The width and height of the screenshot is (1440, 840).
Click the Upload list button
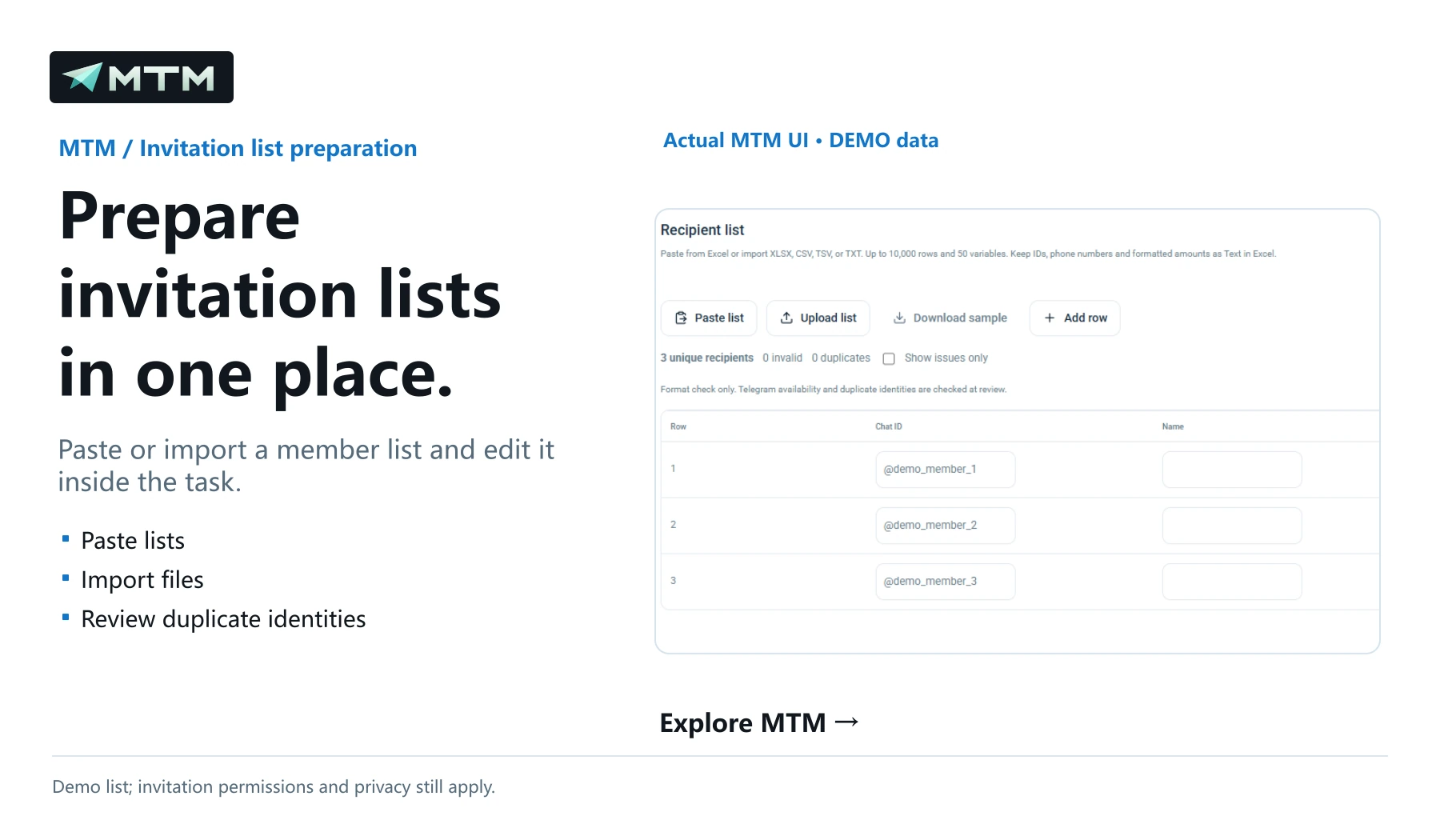pyautogui.click(x=818, y=318)
